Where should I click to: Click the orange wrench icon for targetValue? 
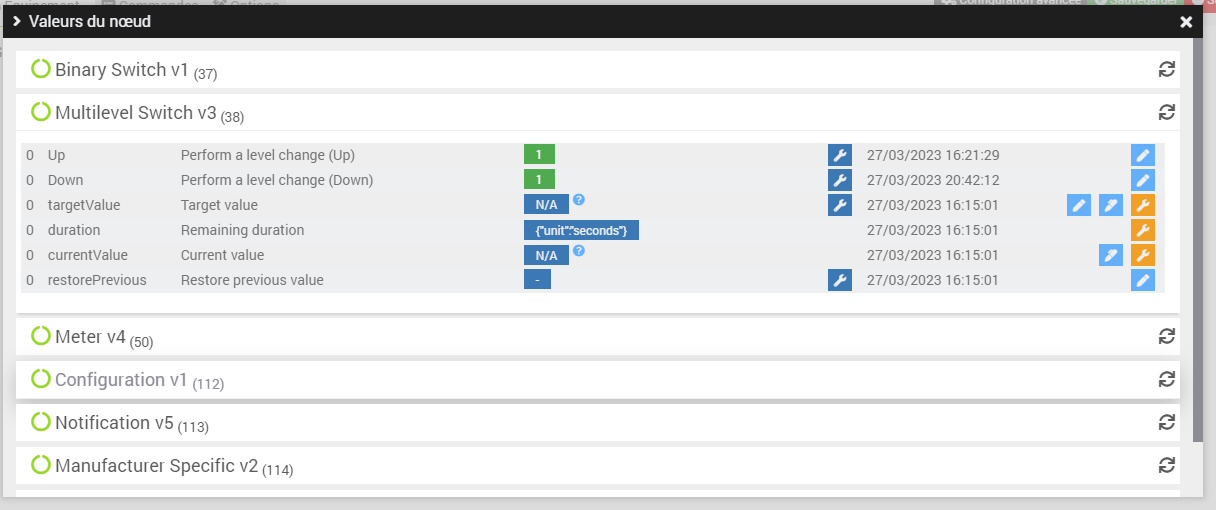tap(1142, 205)
